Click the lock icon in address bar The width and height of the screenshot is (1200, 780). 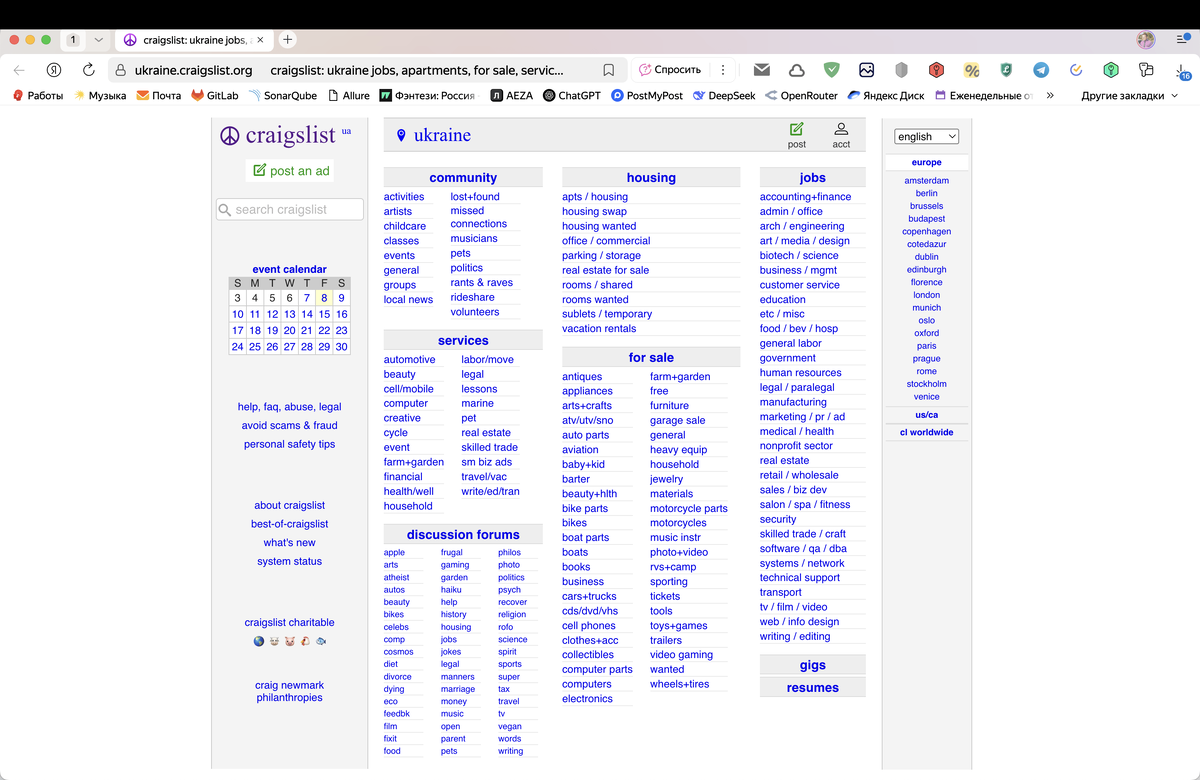(x=120, y=70)
